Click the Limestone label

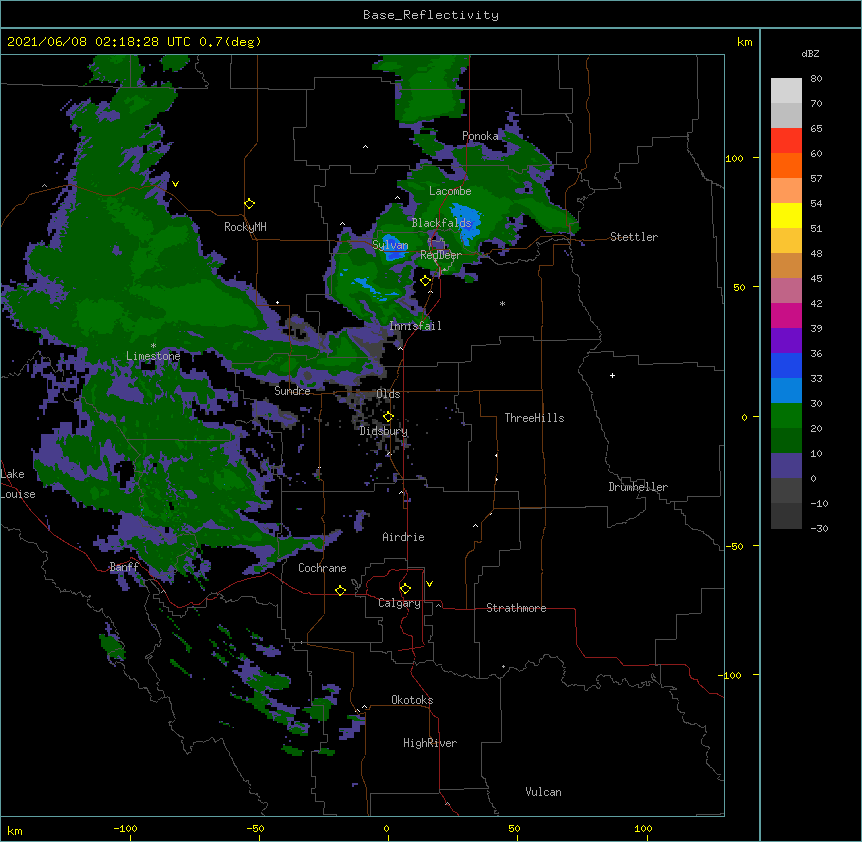[153, 356]
